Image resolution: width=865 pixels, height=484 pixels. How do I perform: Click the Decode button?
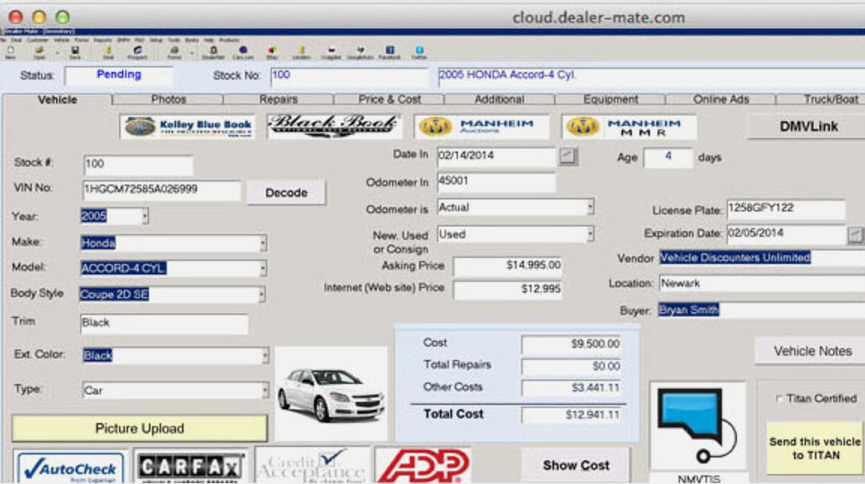tap(286, 192)
